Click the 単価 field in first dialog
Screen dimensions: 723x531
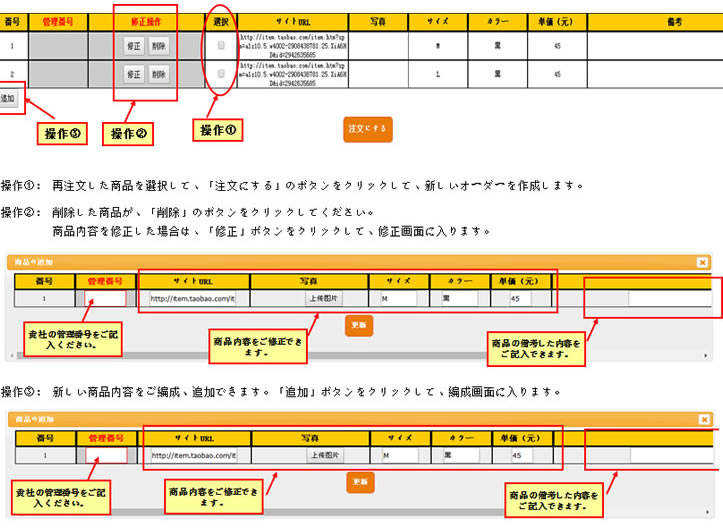pos(521,299)
